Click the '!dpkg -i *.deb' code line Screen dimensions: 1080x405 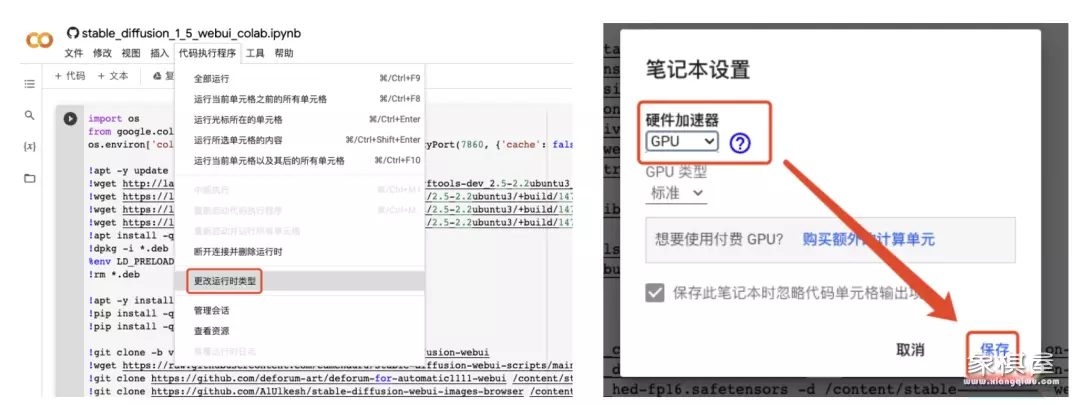tap(128, 249)
